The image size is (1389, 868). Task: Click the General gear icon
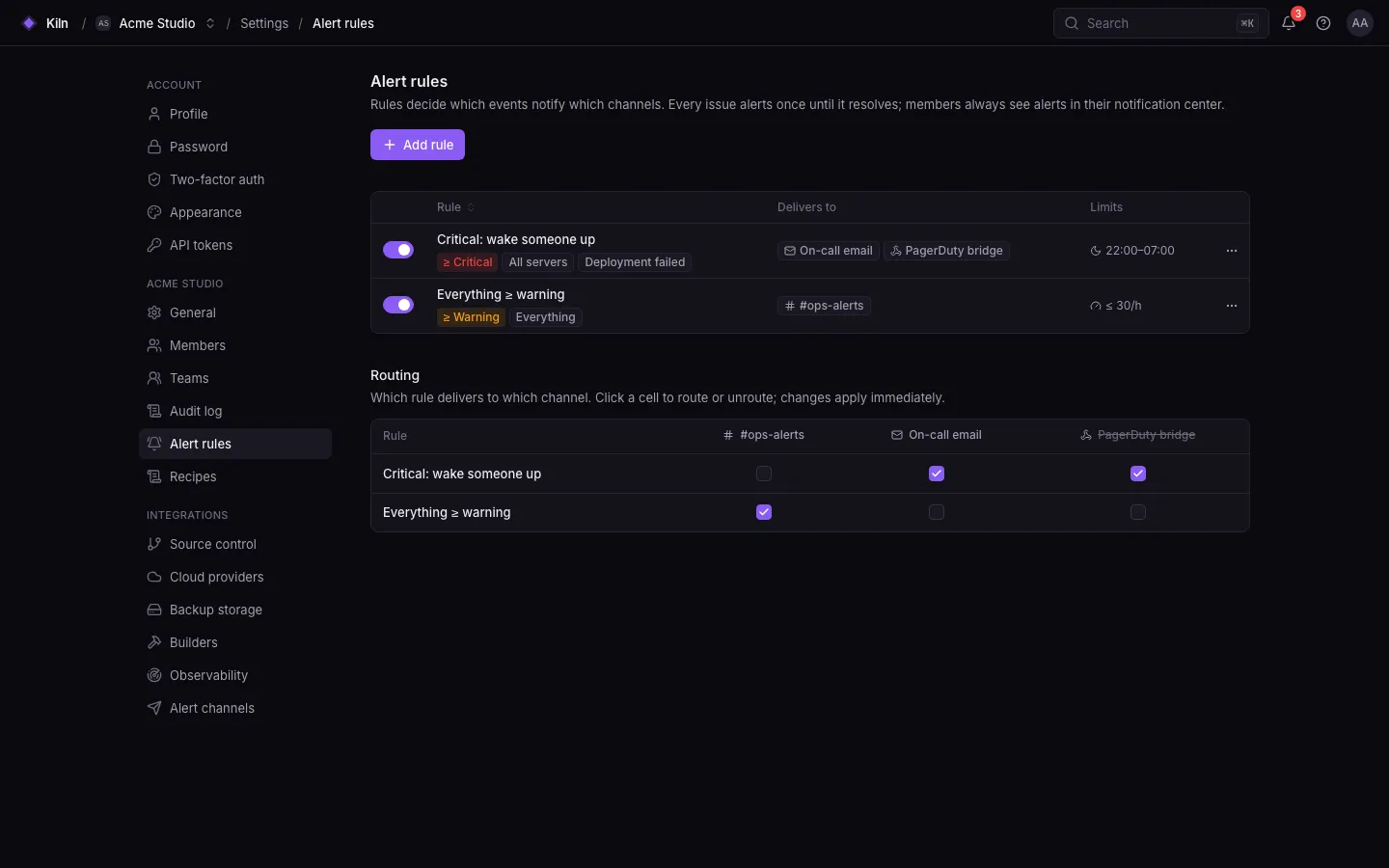tap(154, 312)
